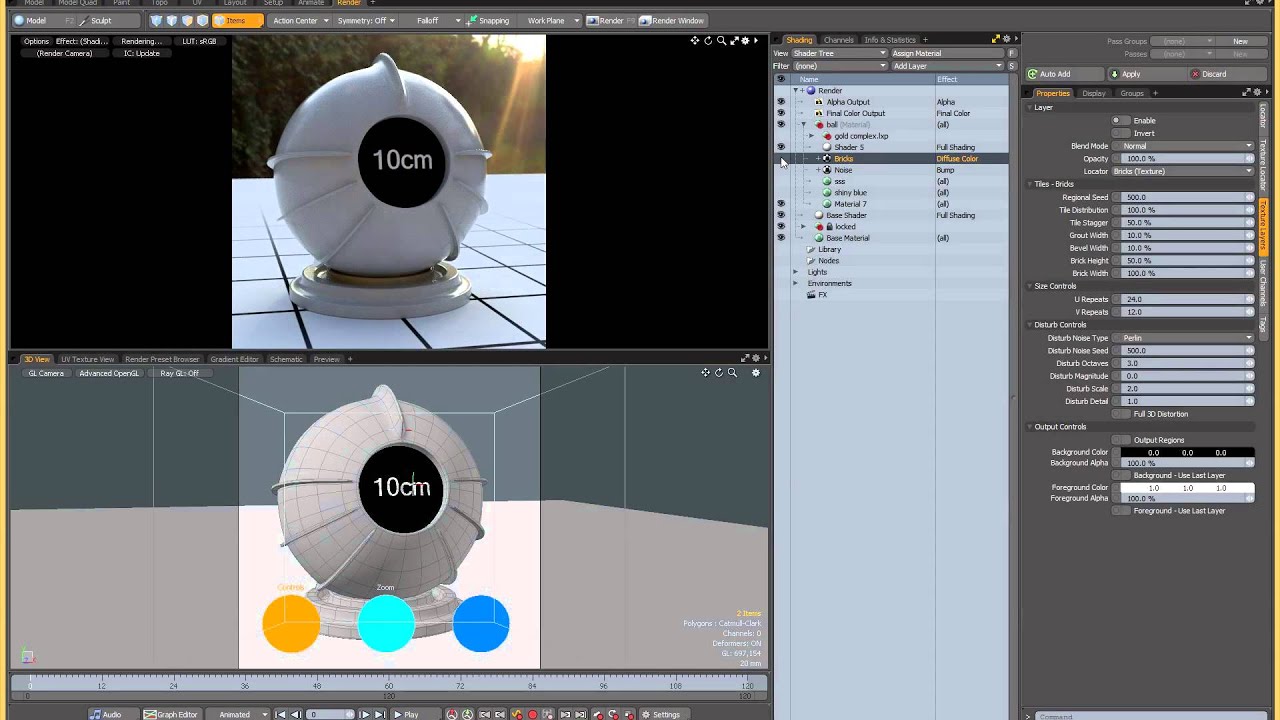Activate the Items selection mode
The image size is (1280, 720).
[237, 20]
